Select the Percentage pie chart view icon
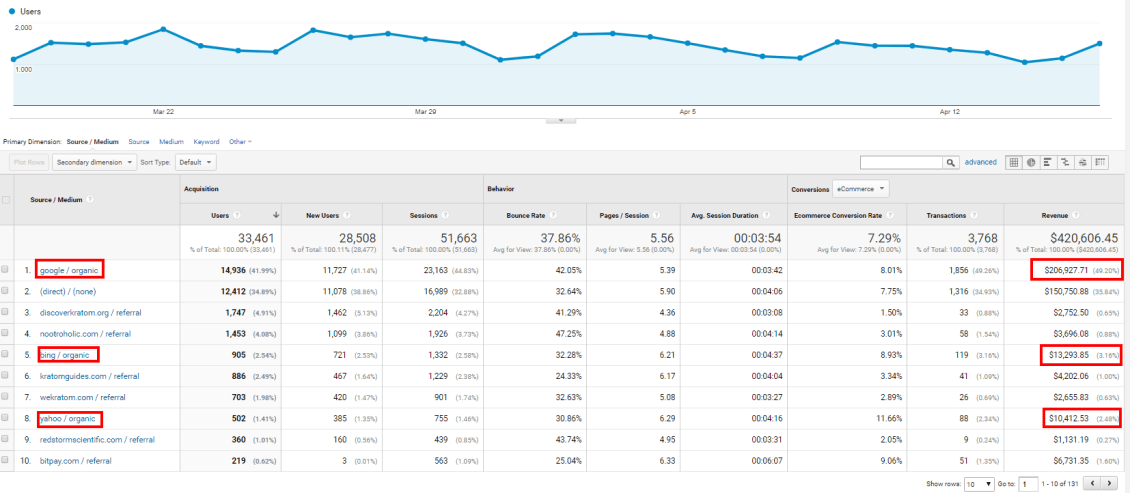Screen dimensions: 1130x493 point(1031,162)
